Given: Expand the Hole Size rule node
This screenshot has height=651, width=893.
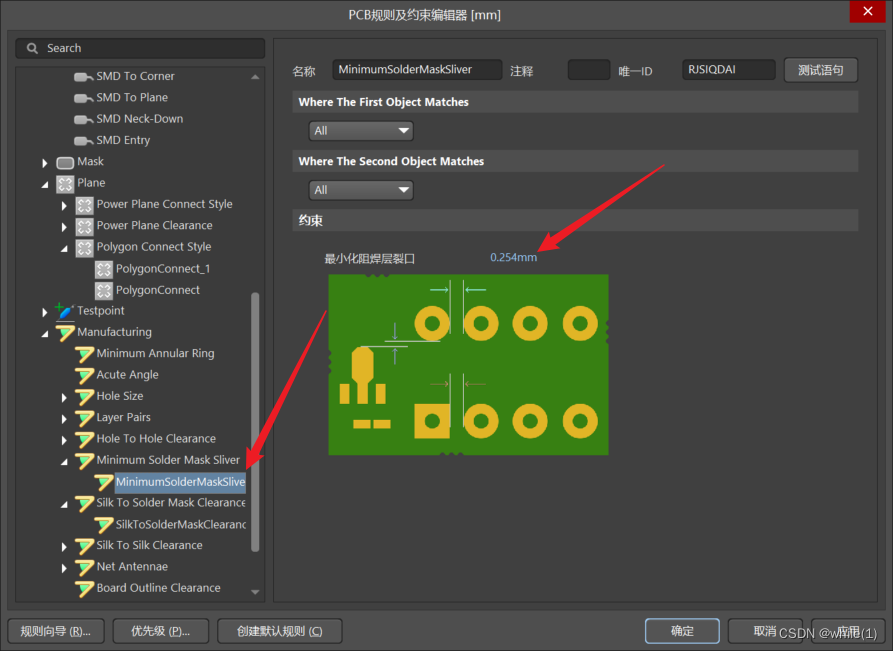Looking at the screenshot, I should coord(64,397).
